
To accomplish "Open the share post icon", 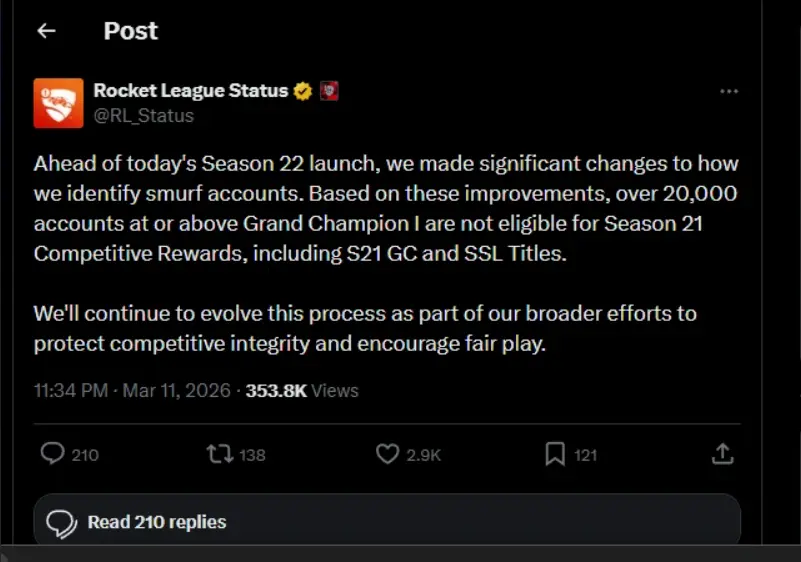I will tap(722, 454).
